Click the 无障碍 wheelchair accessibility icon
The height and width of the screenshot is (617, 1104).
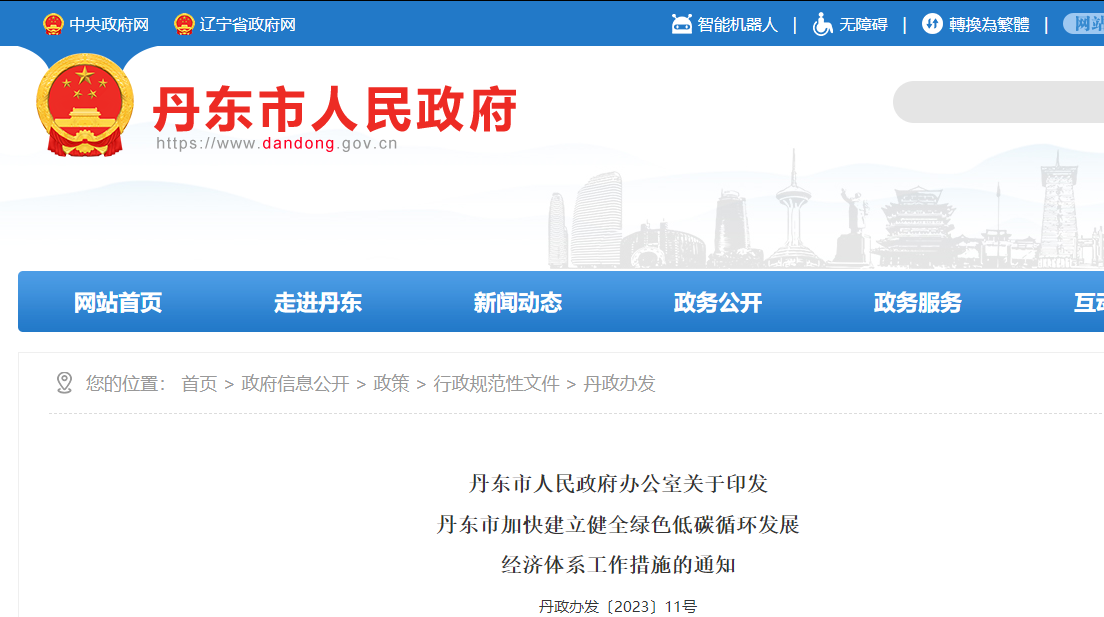click(822, 24)
